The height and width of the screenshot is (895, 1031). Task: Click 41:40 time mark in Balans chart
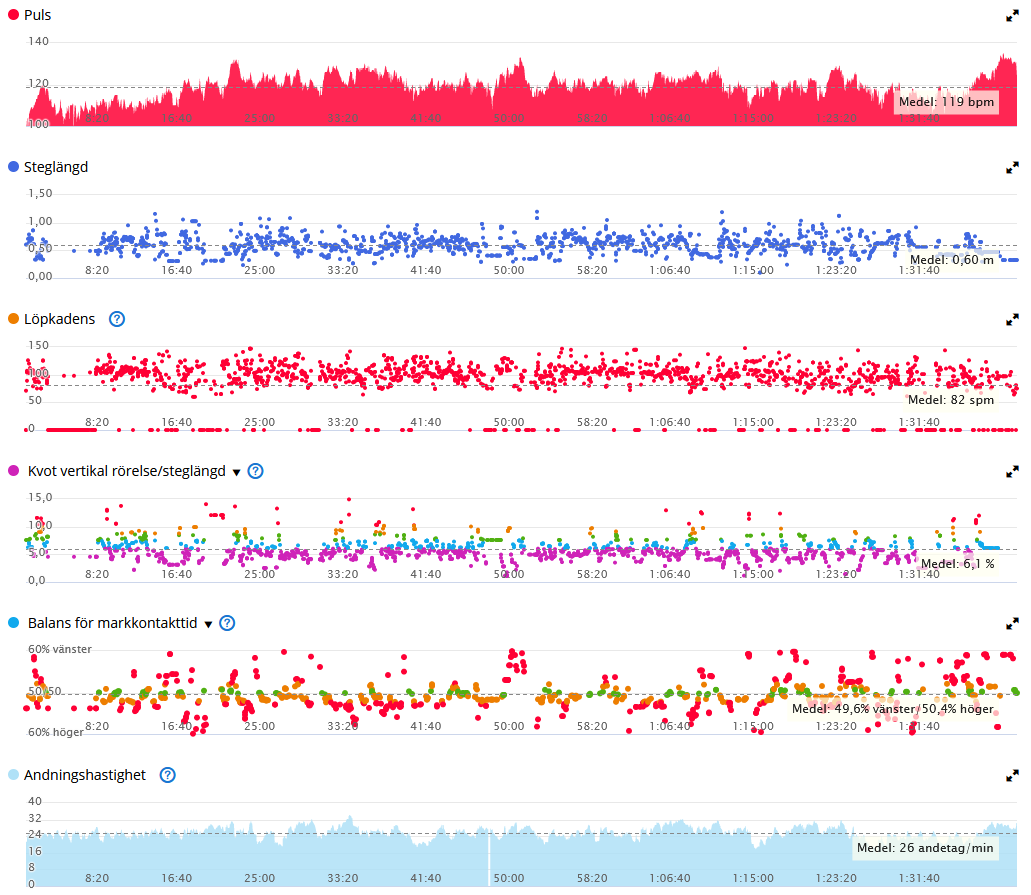click(x=425, y=726)
